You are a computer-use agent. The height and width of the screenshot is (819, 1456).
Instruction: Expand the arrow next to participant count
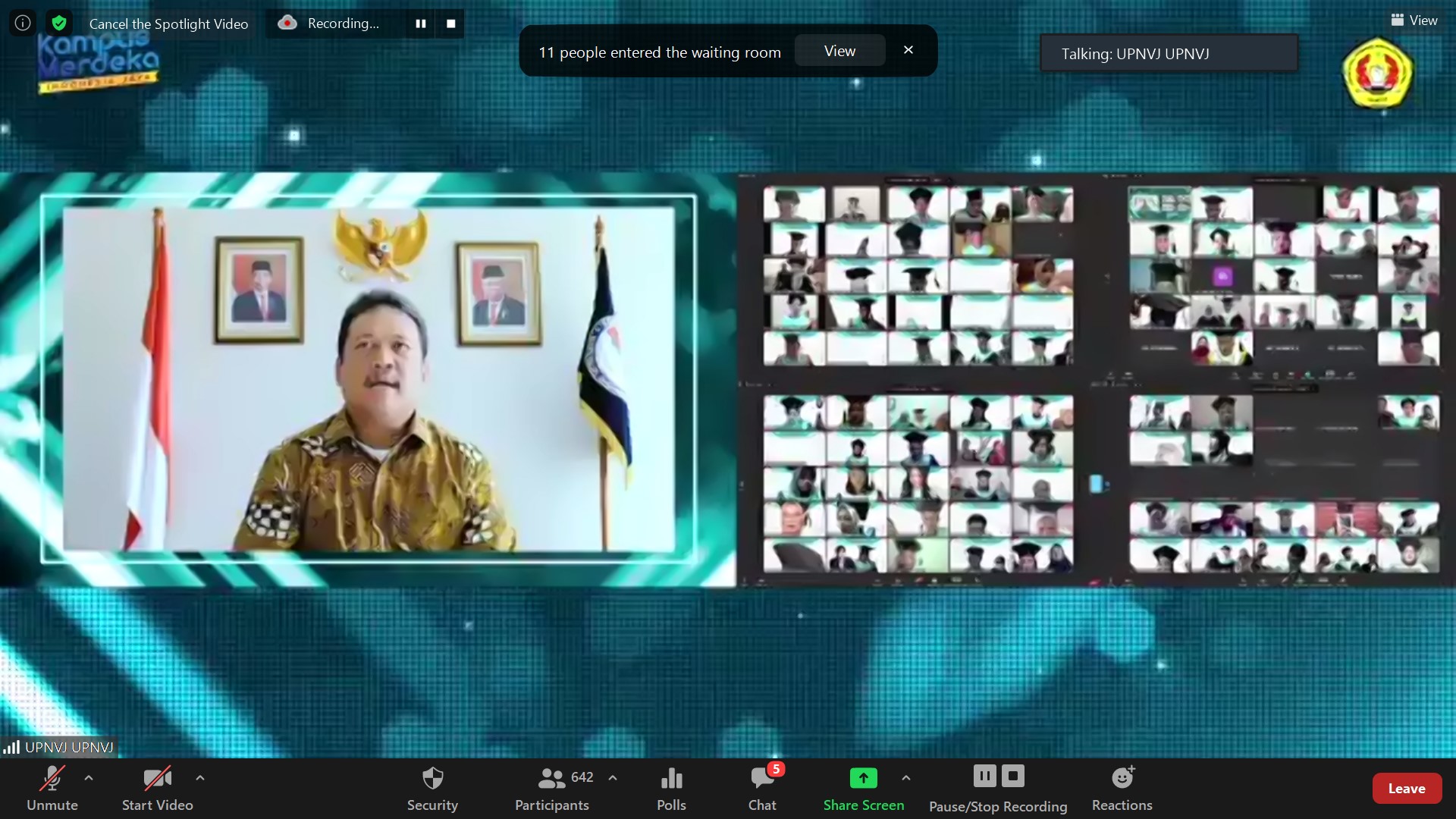pyautogui.click(x=613, y=778)
